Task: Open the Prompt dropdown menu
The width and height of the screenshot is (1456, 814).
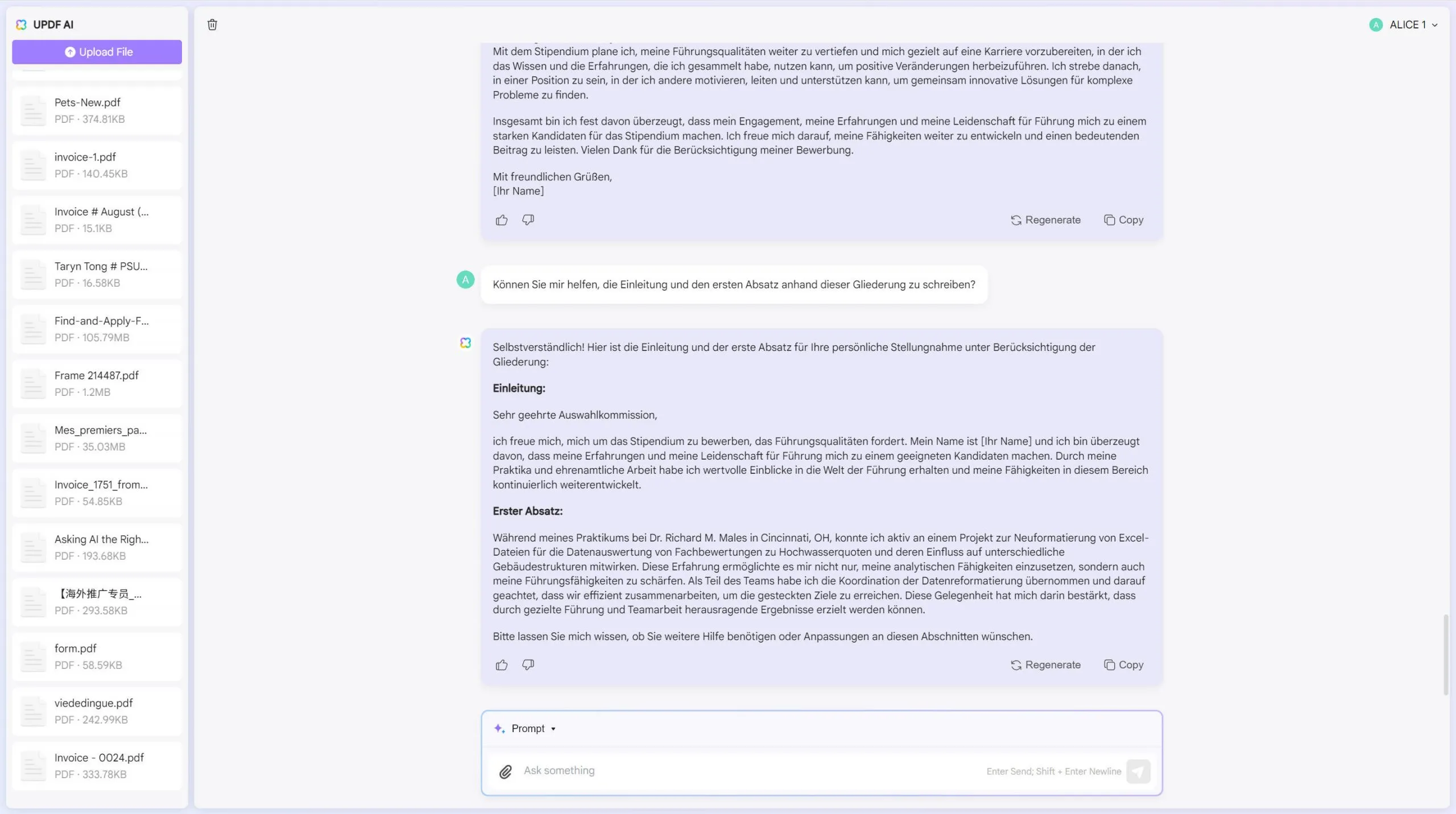Action: (533, 729)
